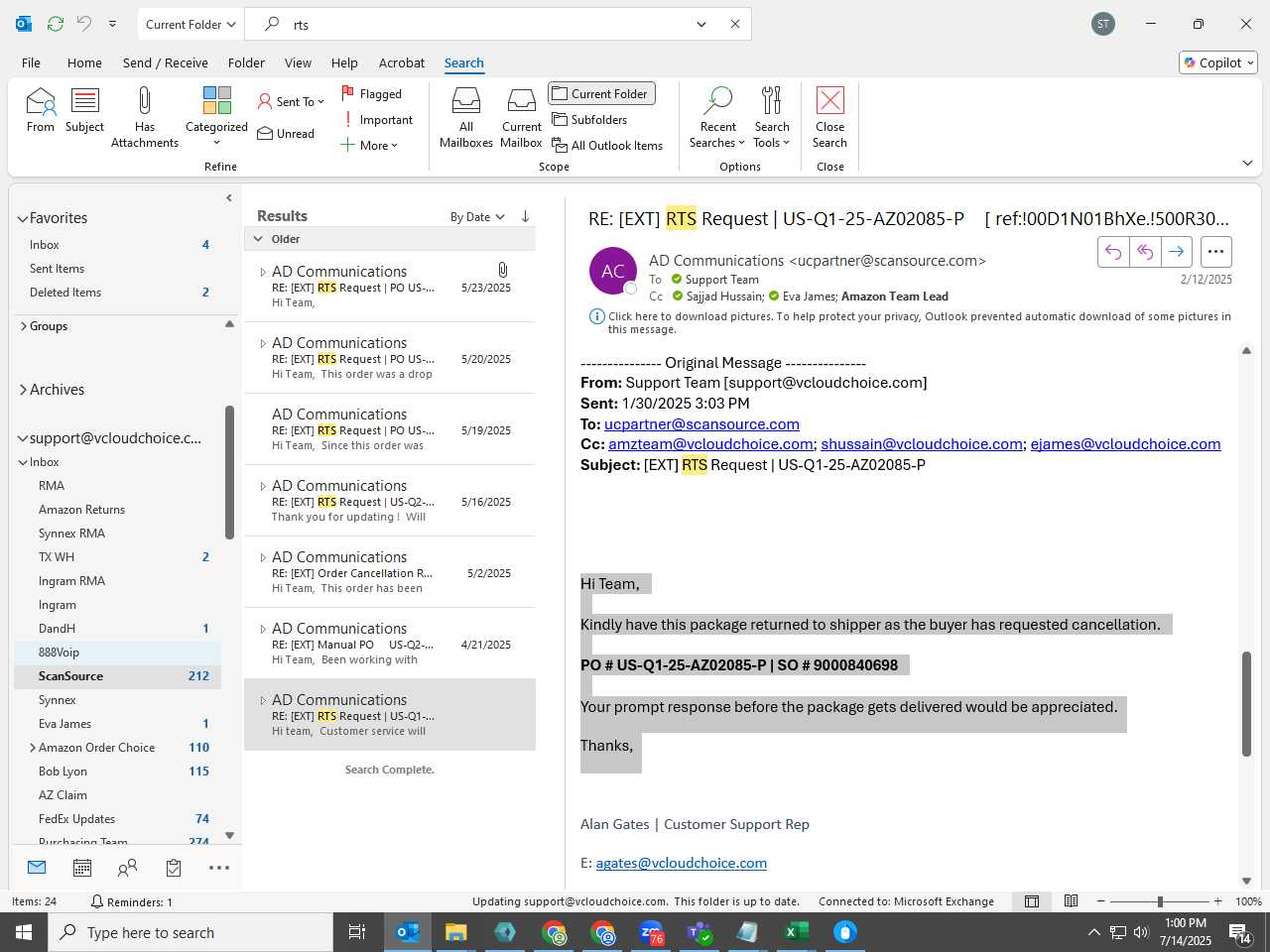
Task: Open more actions ellipsis in reading pane
Action: point(1215,252)
